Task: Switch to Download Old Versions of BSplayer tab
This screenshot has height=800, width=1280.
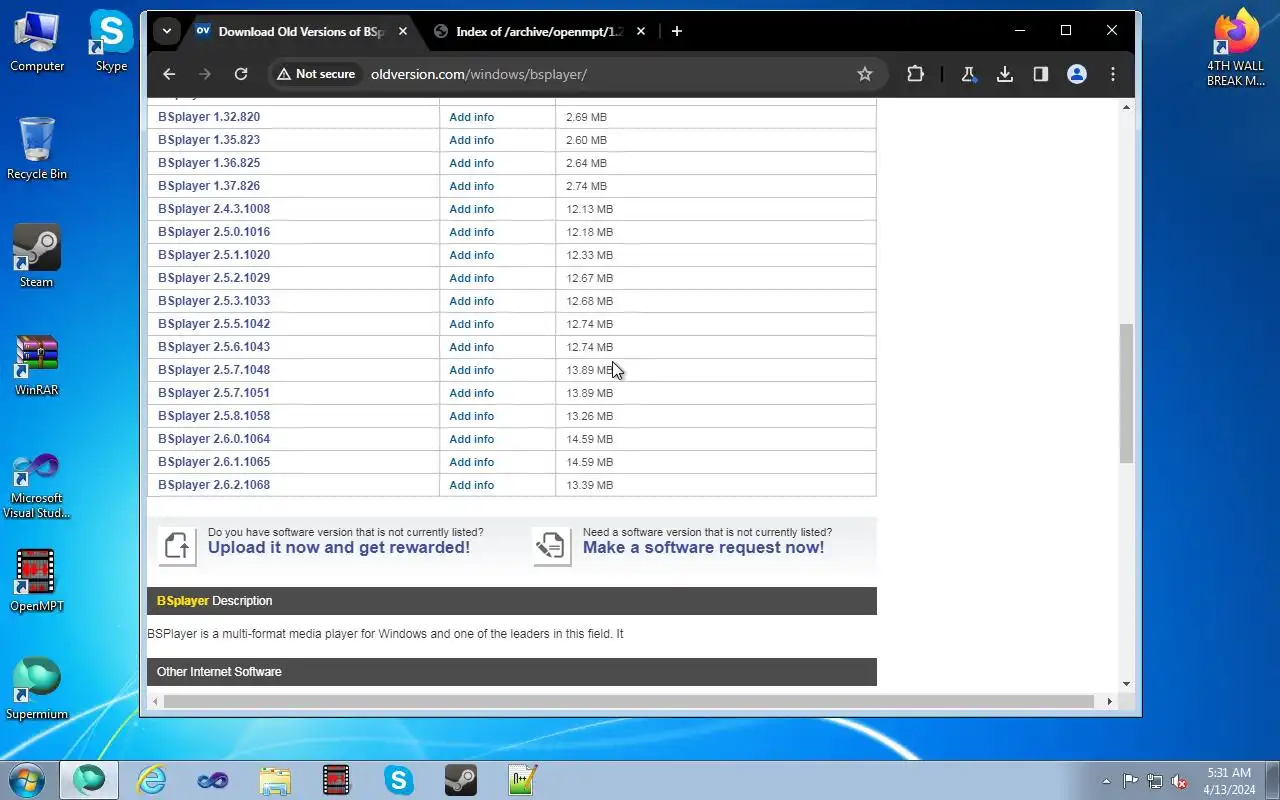Action: coord(302,31)
